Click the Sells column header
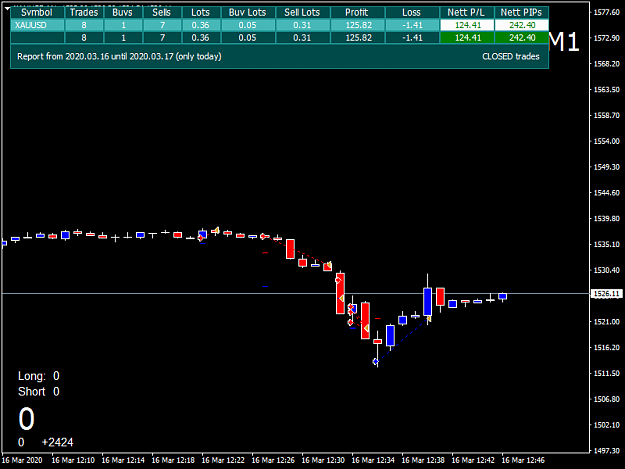The height and width of the screenshot is (469, 625). pos(162,12)
